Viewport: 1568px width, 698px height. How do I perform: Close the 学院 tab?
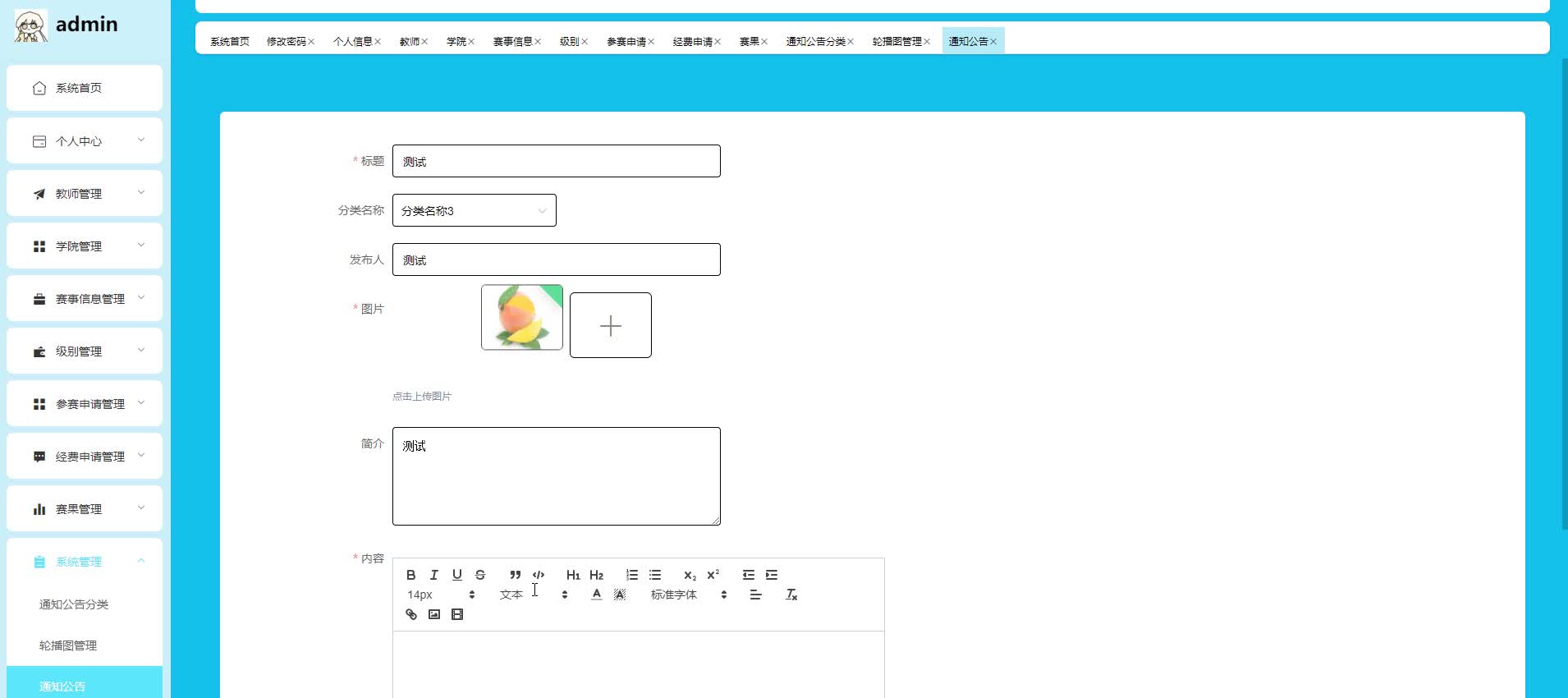click(471, 42)
